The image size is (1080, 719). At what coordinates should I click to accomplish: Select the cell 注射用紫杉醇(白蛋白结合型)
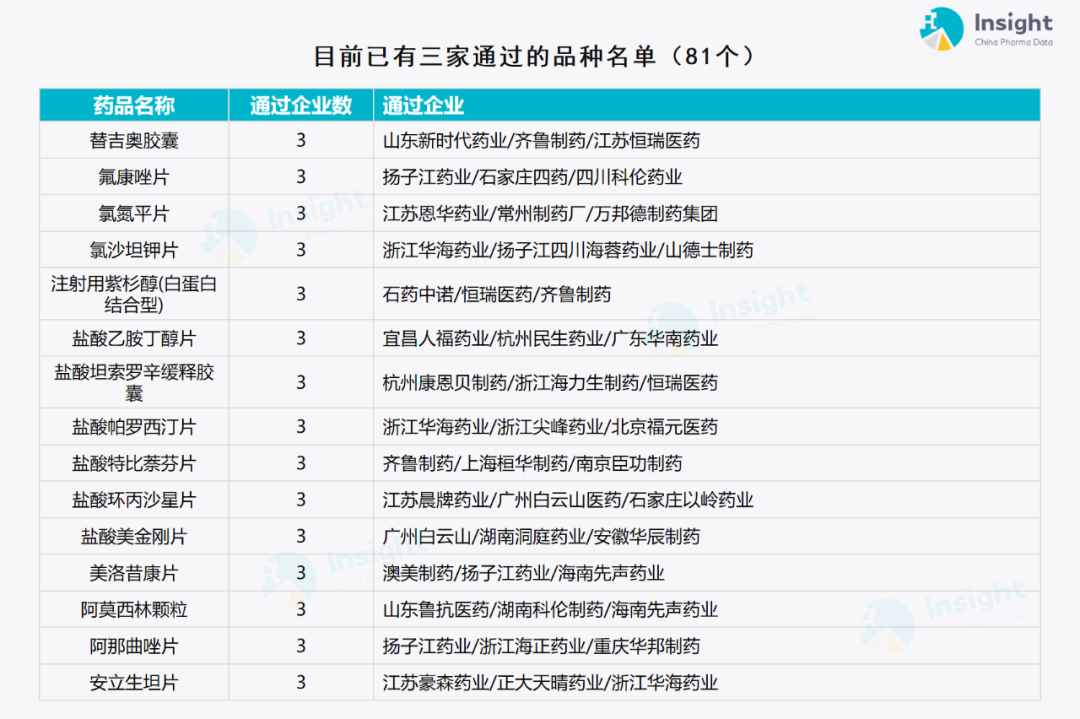click(134, 294)
